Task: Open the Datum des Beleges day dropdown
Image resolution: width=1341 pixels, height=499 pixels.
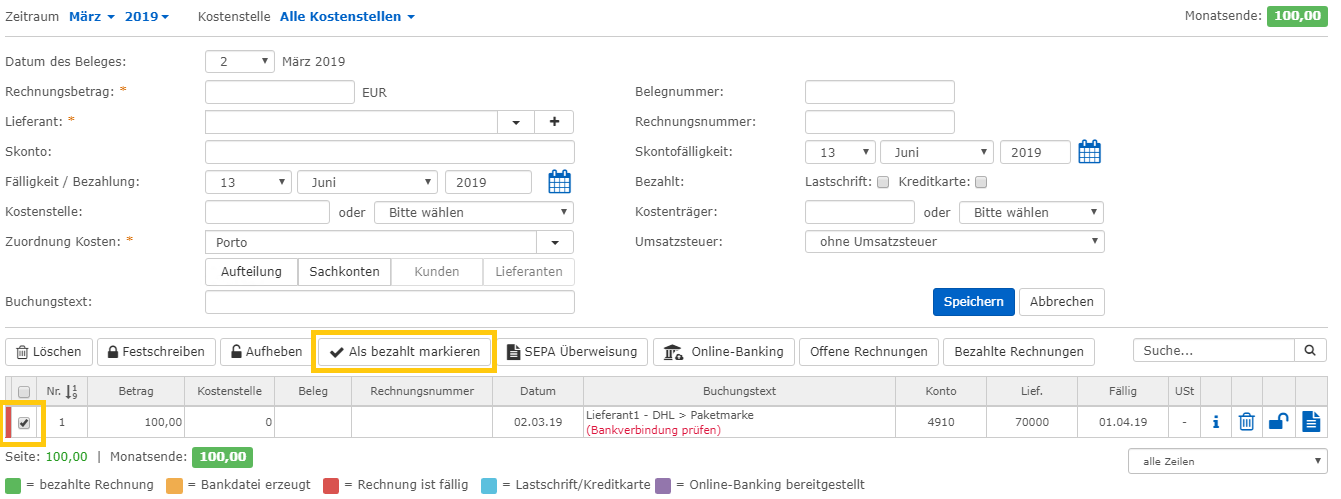Action: coord(240,62)
